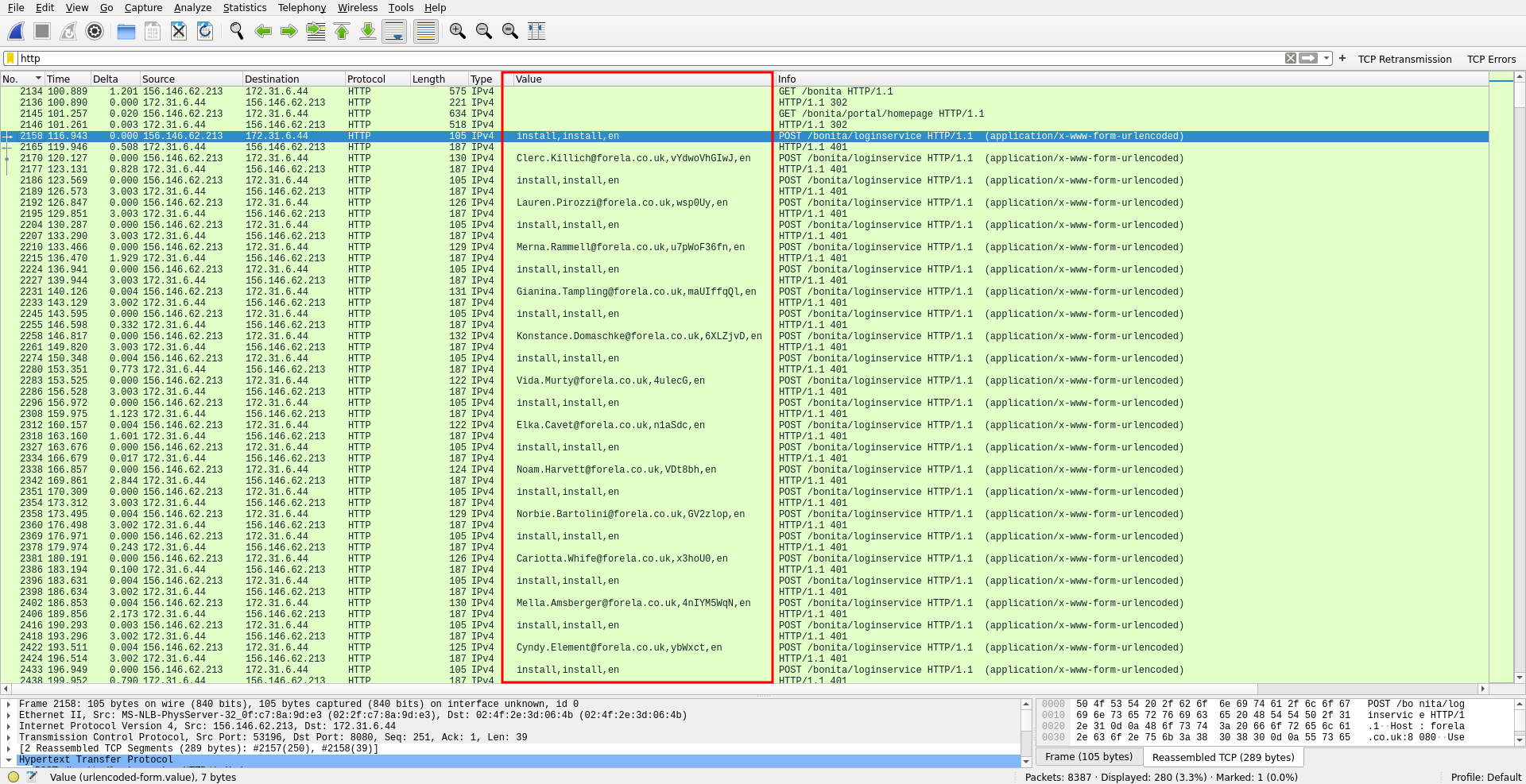Click the TCP Errors filter button
1526x784 pixels.
pos(1491,59)
